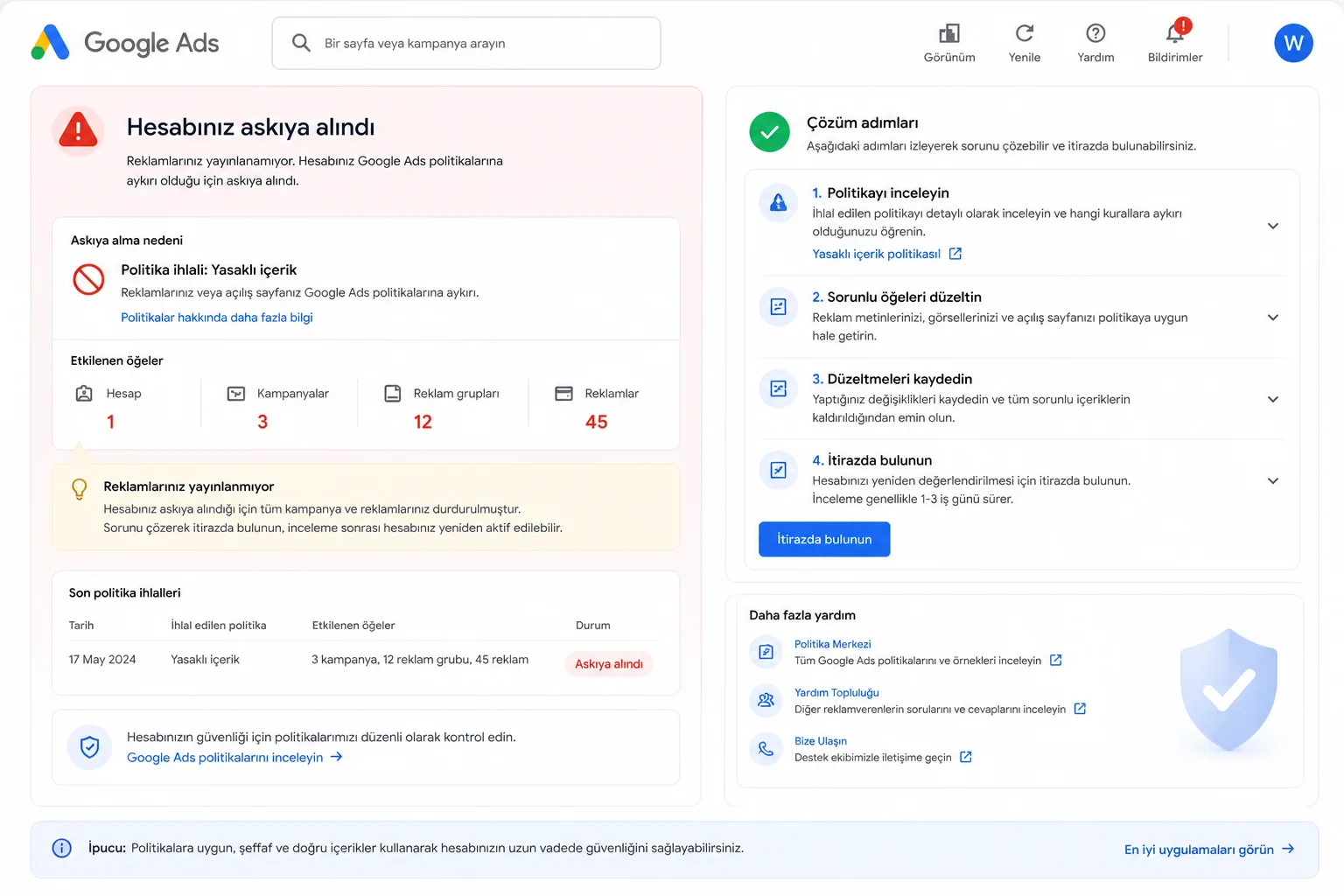Open En iyi uygulamaları görün link
Viewport: 1344px width, 896px height.
click(1209, 850)
